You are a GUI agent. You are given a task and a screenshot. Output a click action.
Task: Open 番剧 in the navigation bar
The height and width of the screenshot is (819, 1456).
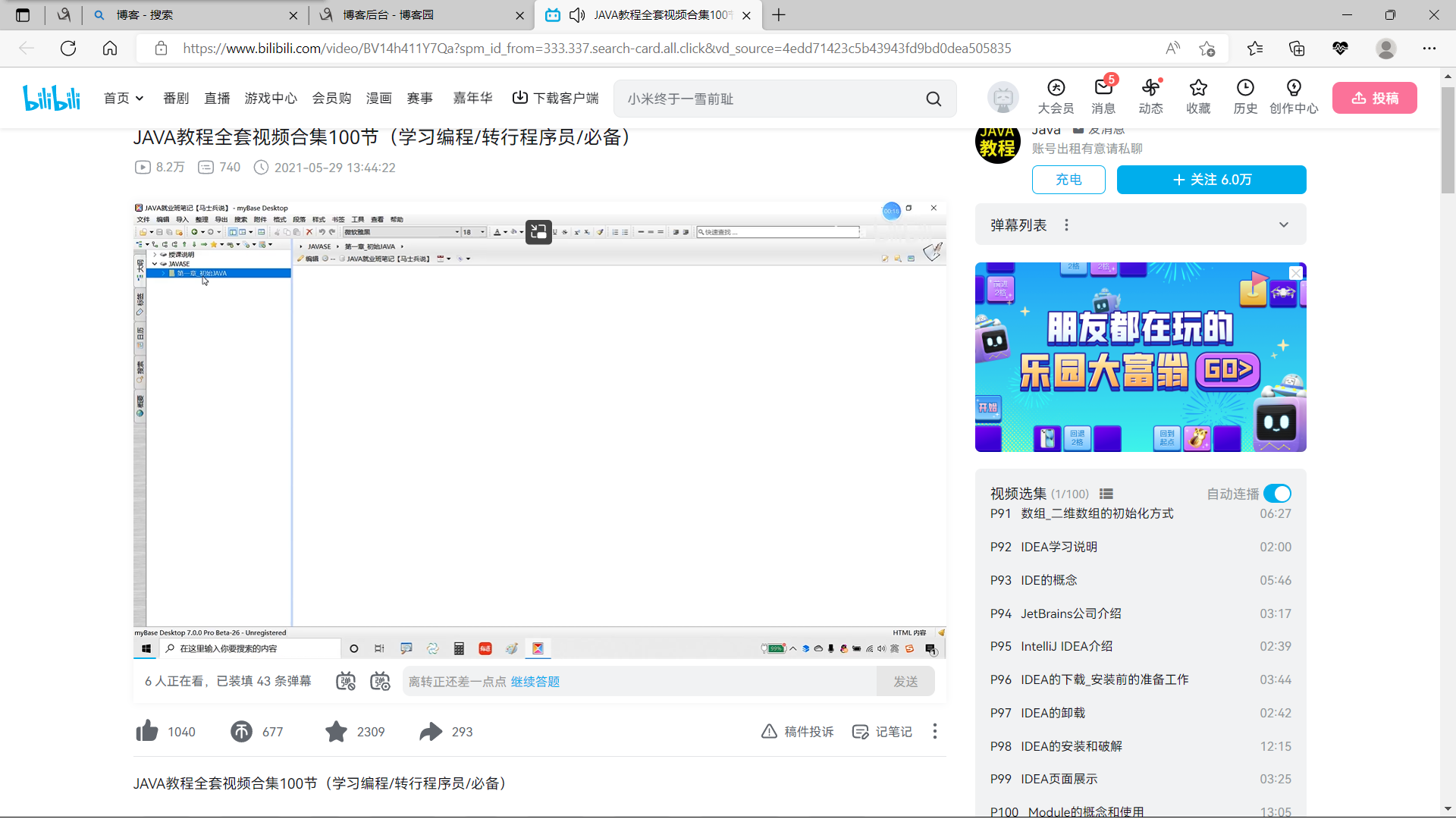(x=176, y=99)
